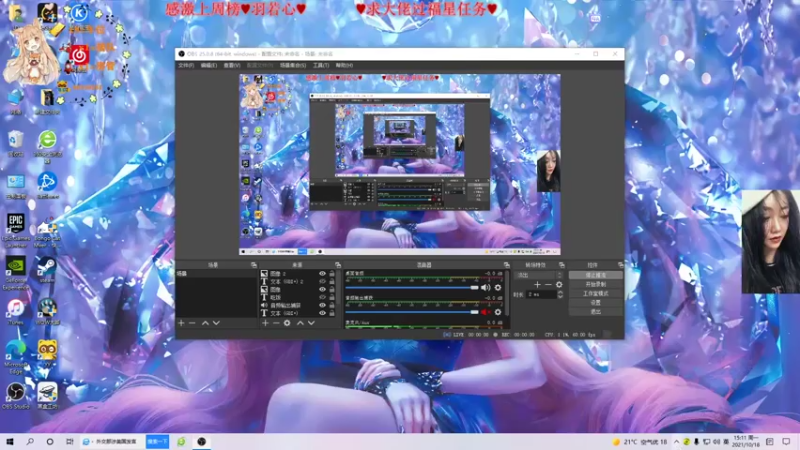Toggle lock on 图像 2 source
The image size is (800, 450).
tap(332, 274)
